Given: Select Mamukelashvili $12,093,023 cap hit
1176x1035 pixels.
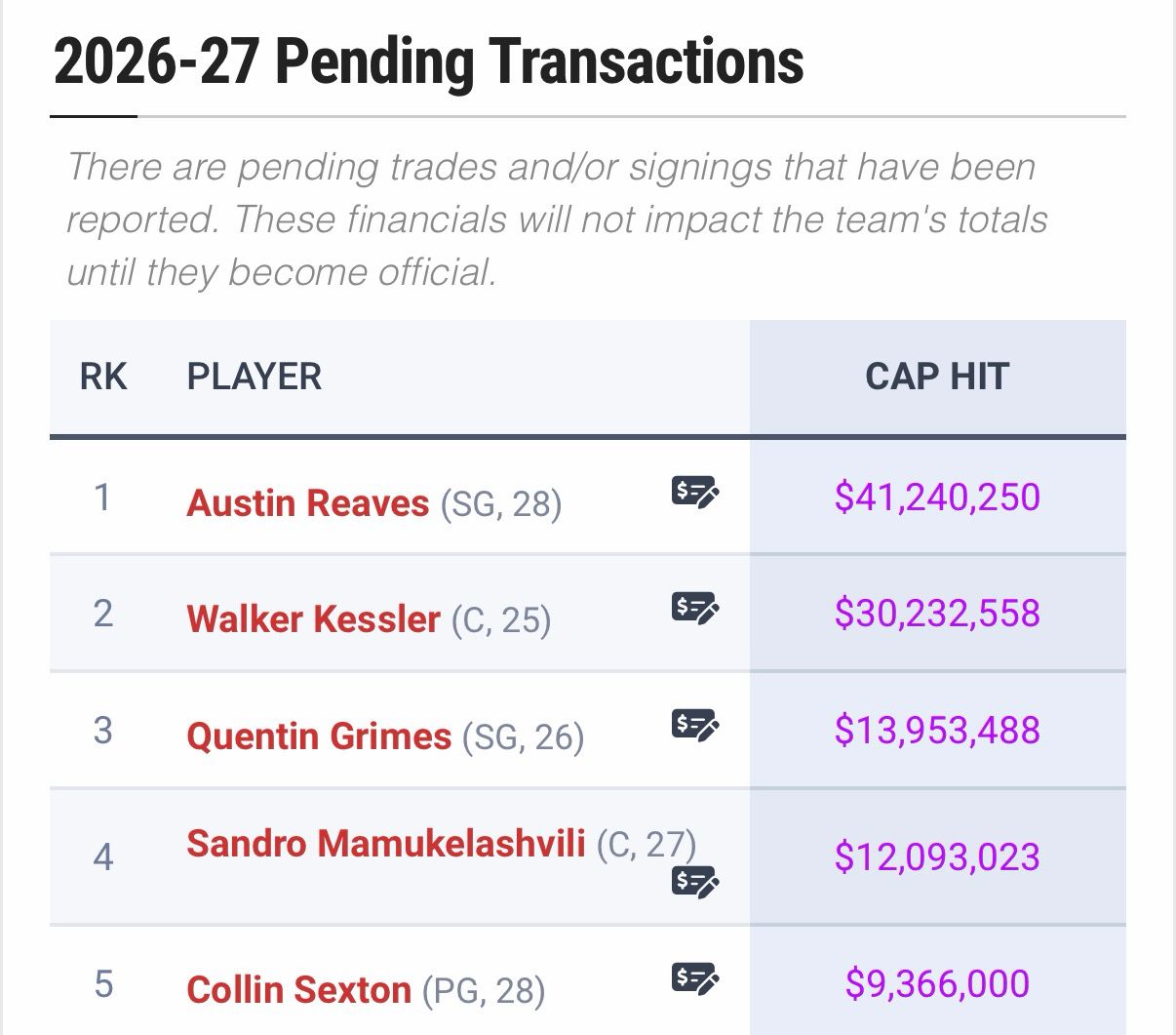Looking at the screenshot, I should coord(937,857).
